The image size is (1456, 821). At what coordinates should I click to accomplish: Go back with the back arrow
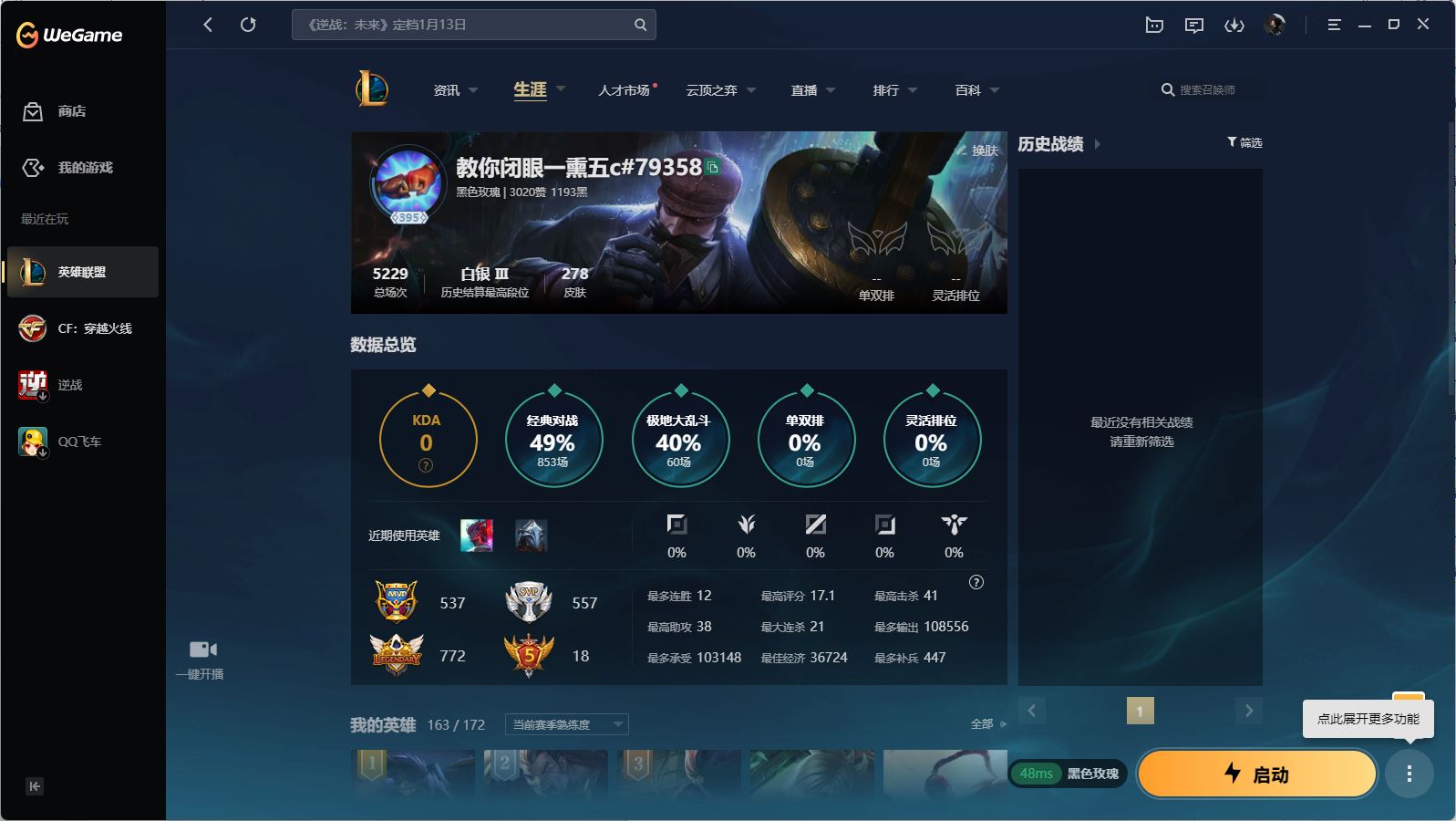pos(208,25)
